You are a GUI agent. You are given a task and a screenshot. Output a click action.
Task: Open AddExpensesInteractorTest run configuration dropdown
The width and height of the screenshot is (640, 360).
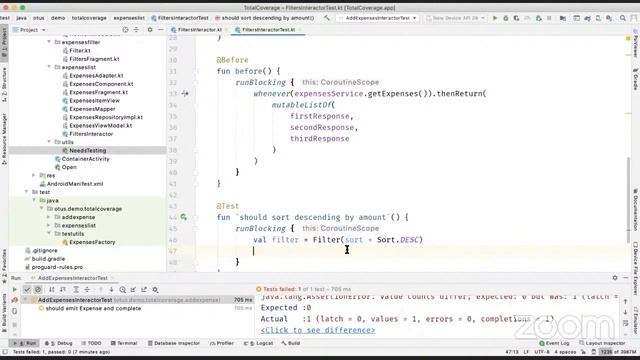click(x=378, y=18)
